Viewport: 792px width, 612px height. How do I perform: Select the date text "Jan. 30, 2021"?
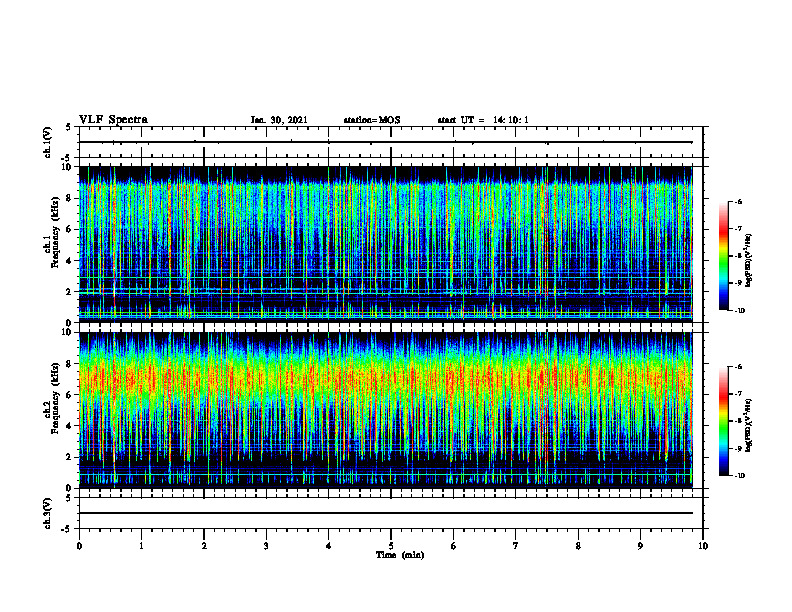[279, 120]
